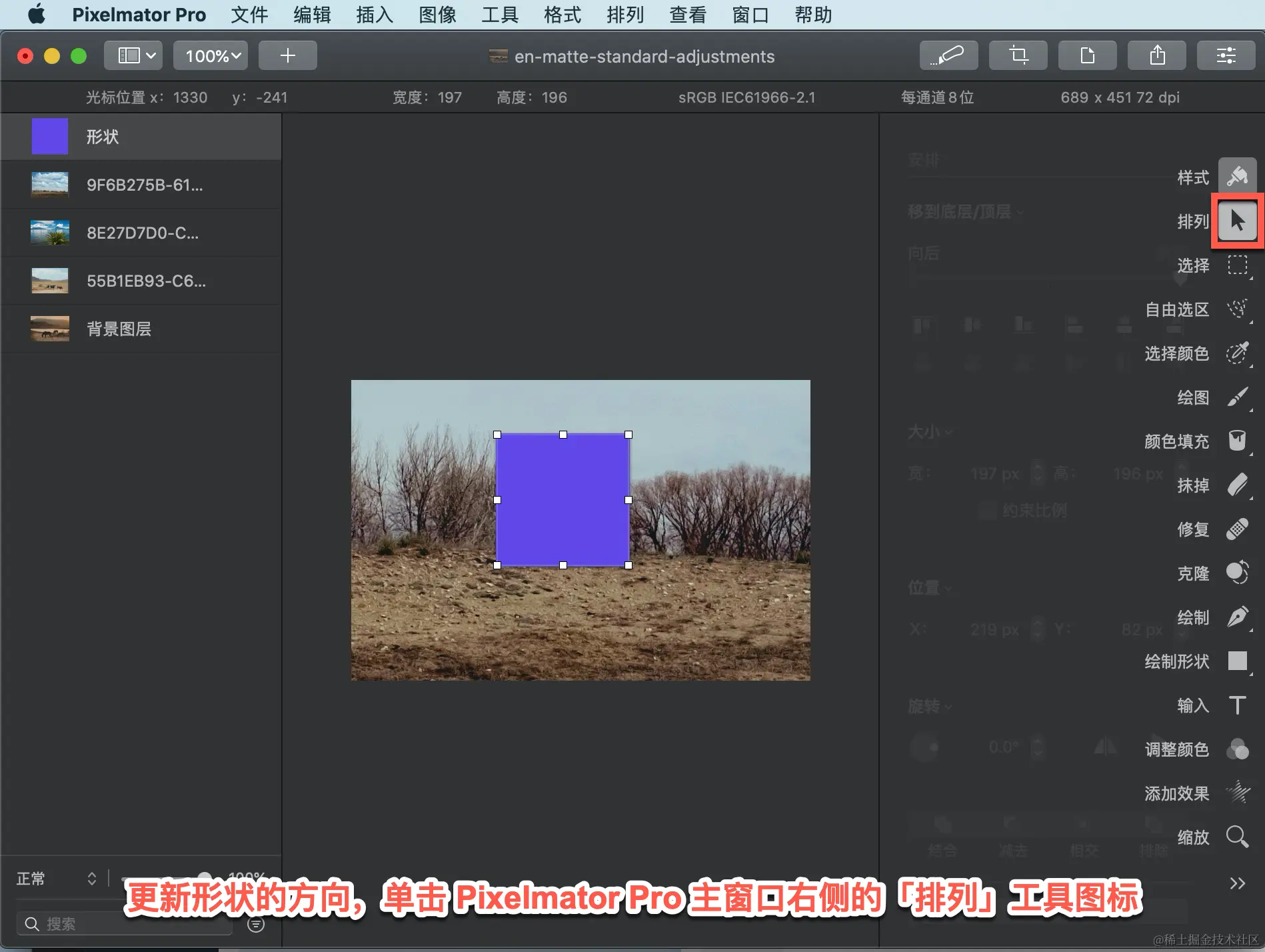
Task: Select the 排列 (Arrange) arrow tool
Action: 1237,221
